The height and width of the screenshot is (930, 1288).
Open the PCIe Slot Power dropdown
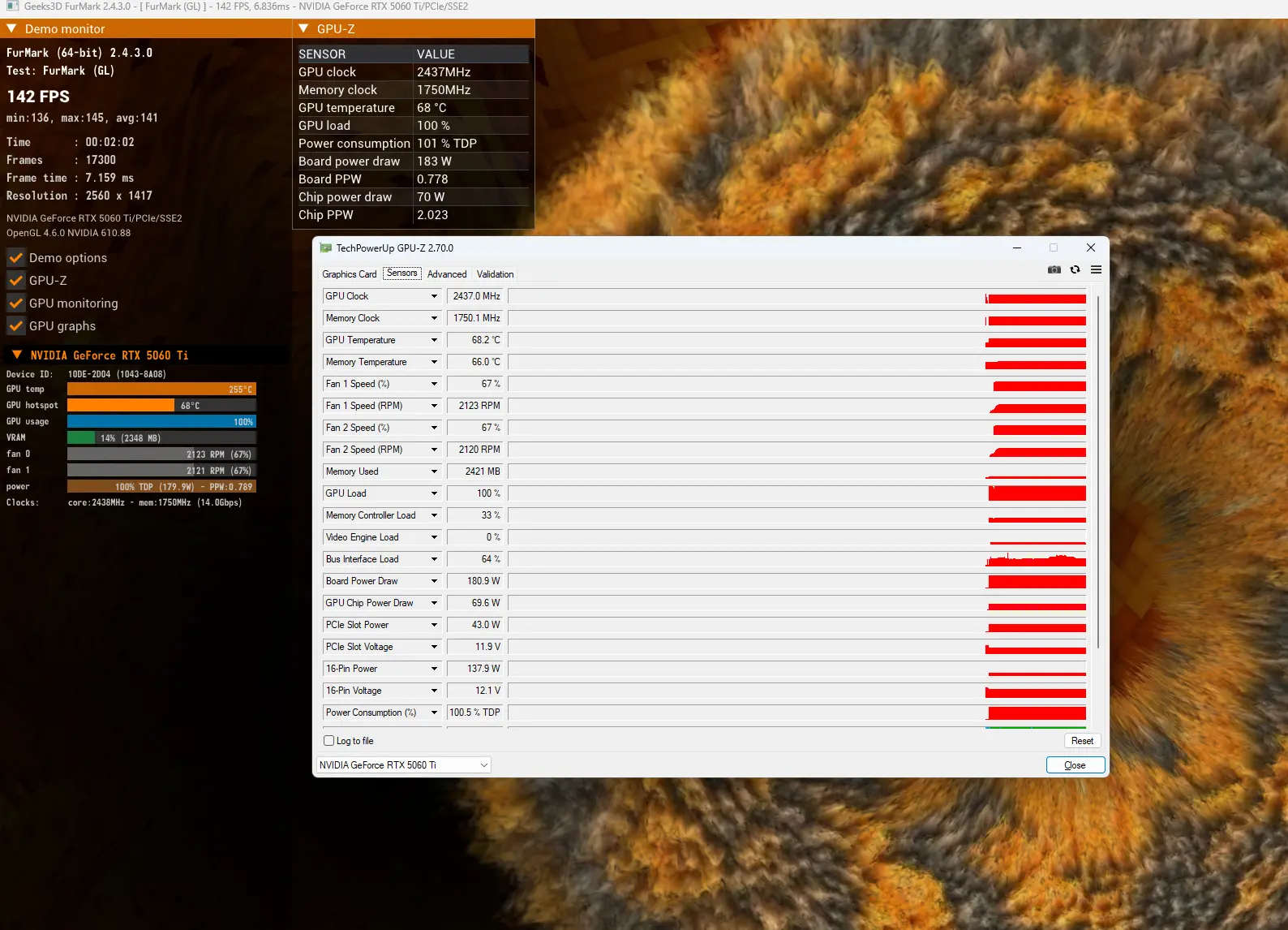click(x=434, y=625)
